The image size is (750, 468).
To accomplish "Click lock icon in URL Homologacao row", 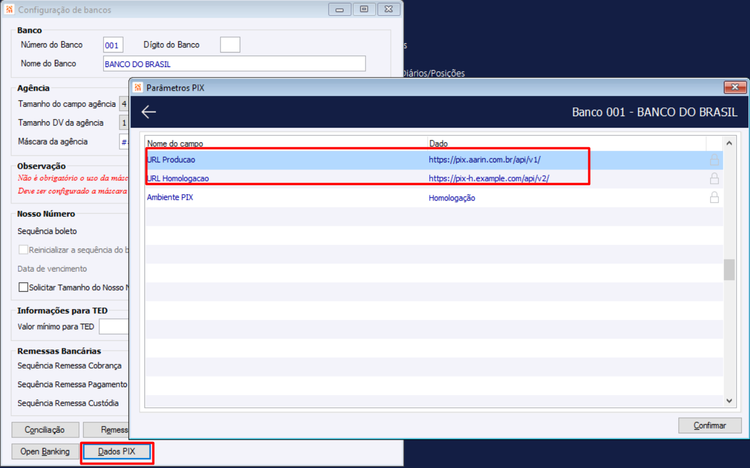I will click(x=714, y=178).
